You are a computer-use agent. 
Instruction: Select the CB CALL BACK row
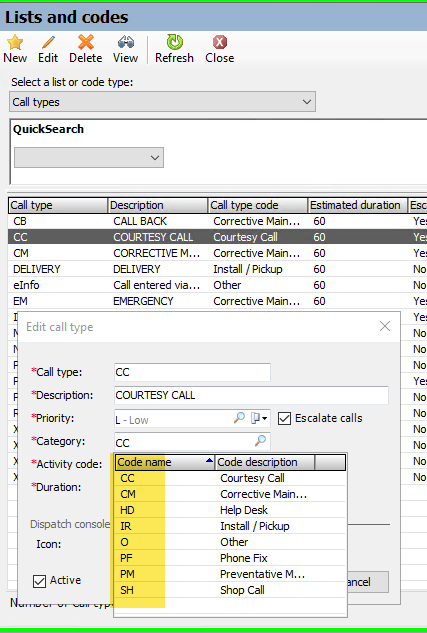pyautogui.click(x=218, y=221)
